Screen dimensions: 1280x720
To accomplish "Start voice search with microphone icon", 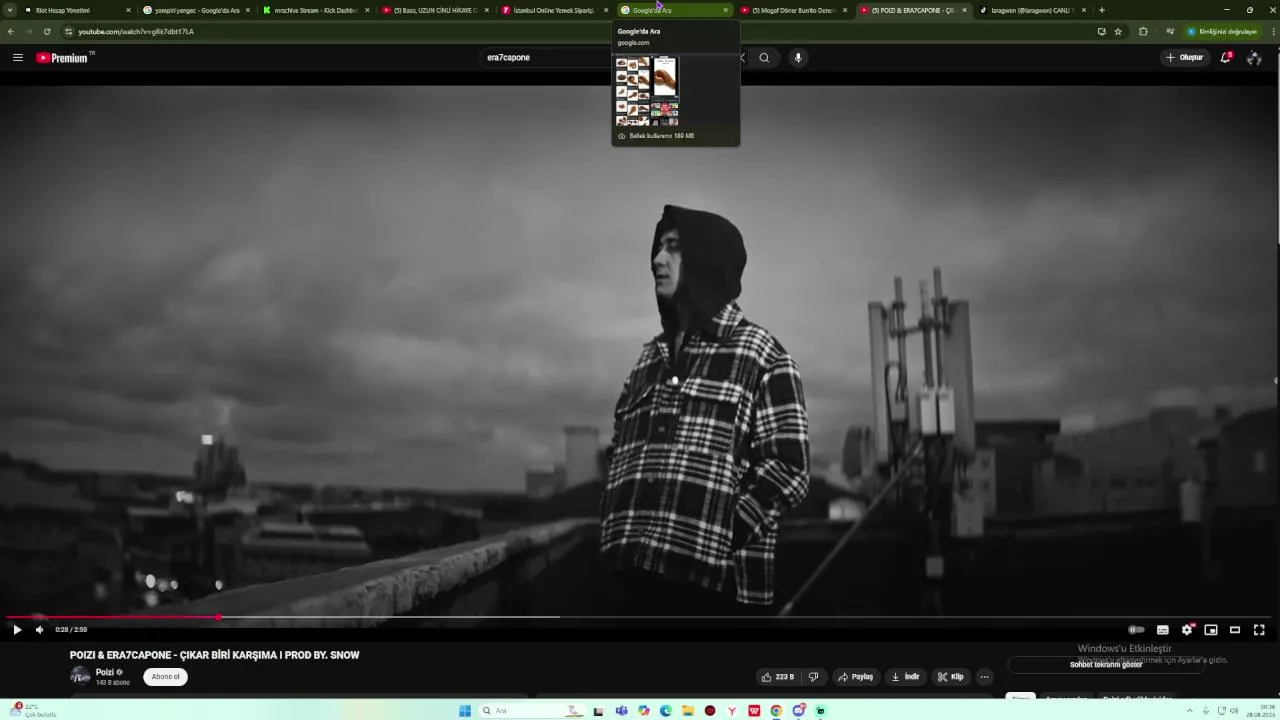I will click(x=798, y=57).
